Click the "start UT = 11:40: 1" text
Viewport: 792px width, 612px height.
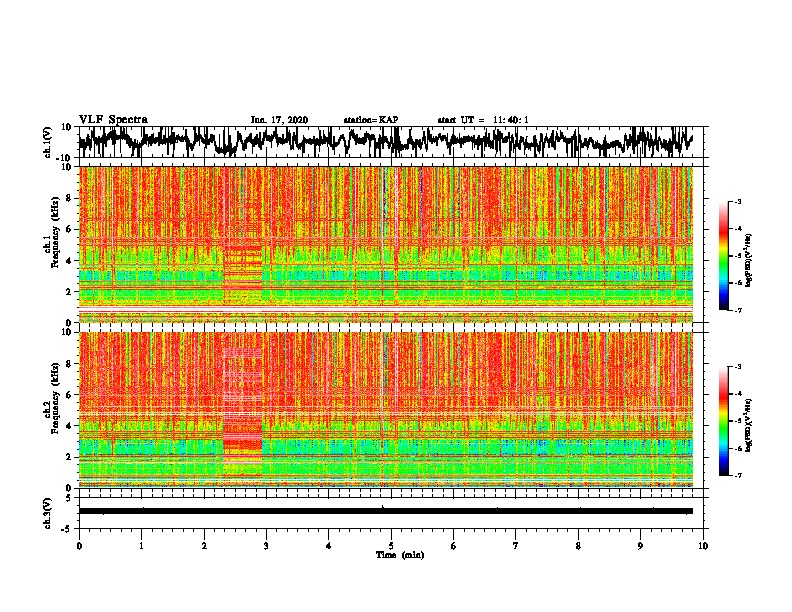tap(483, 120)
